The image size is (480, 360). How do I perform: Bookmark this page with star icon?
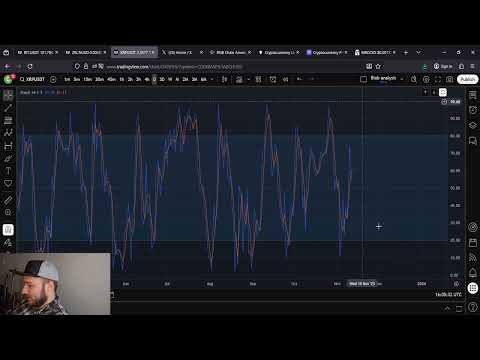click(x=378, y=66)
